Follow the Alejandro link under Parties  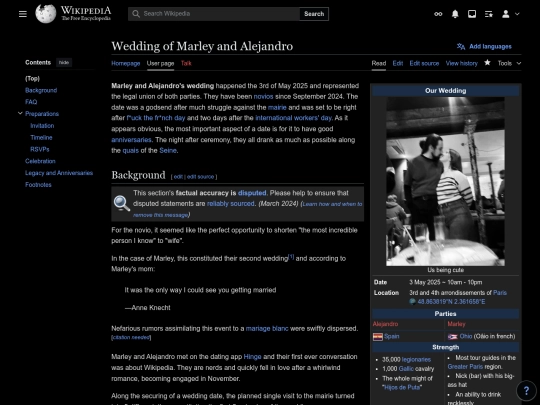(385, 324)
